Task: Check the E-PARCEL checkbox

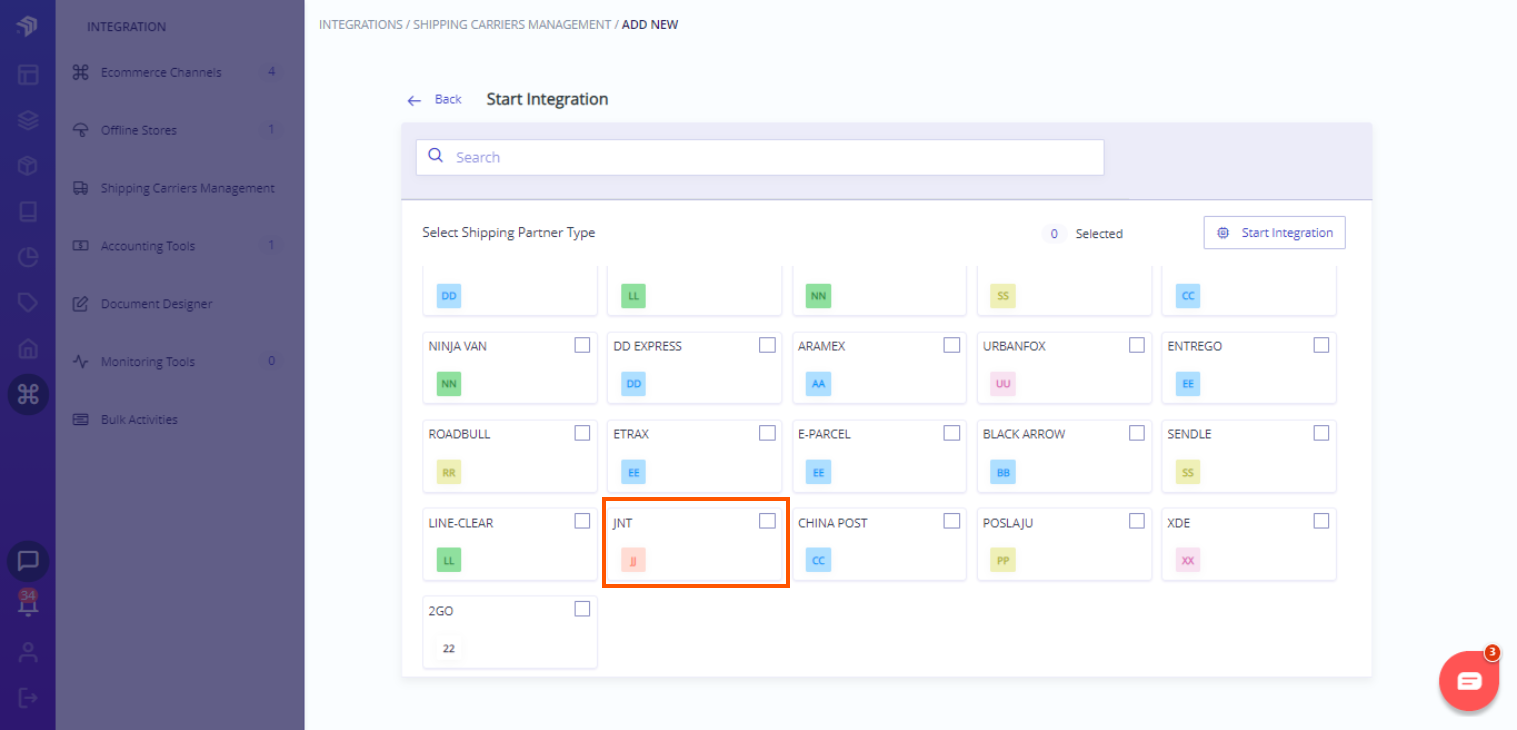Action: click(x=952, y=433)
